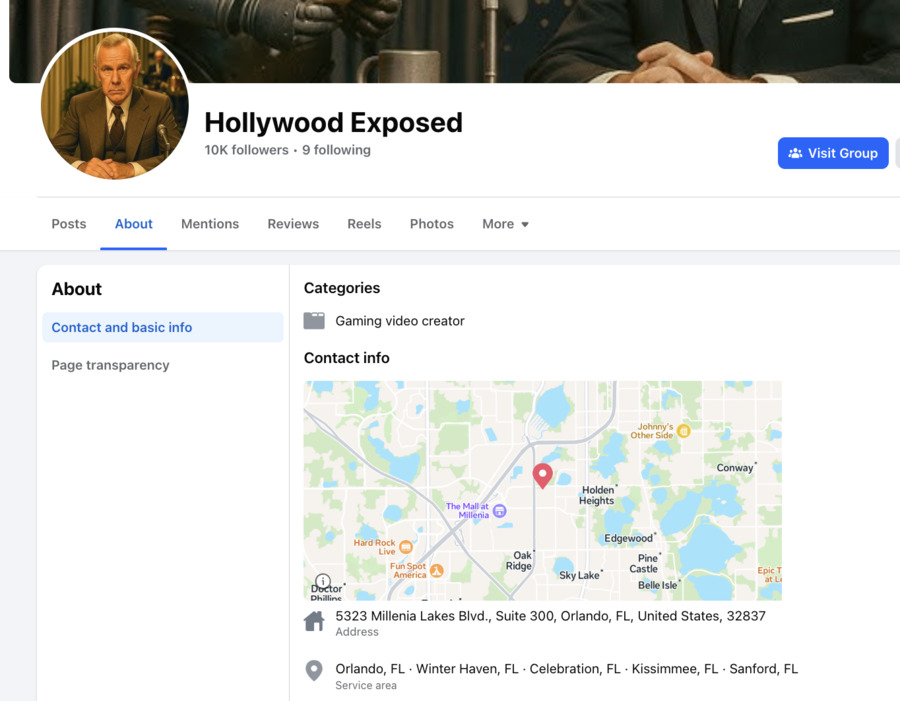This screenshot has width=900, height=701.
Task: Click the Hard Rock Live map marker
Action: click(x=406, y=547)
